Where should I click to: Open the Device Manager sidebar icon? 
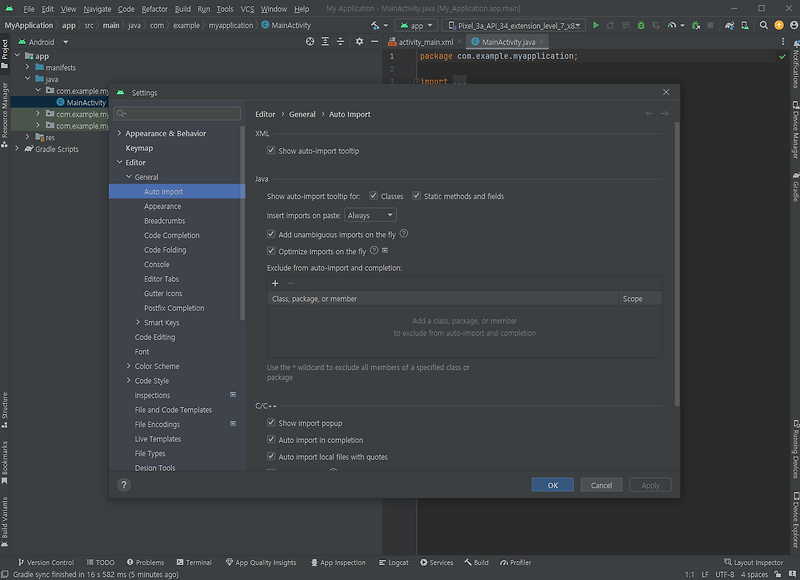pos(793,128)
